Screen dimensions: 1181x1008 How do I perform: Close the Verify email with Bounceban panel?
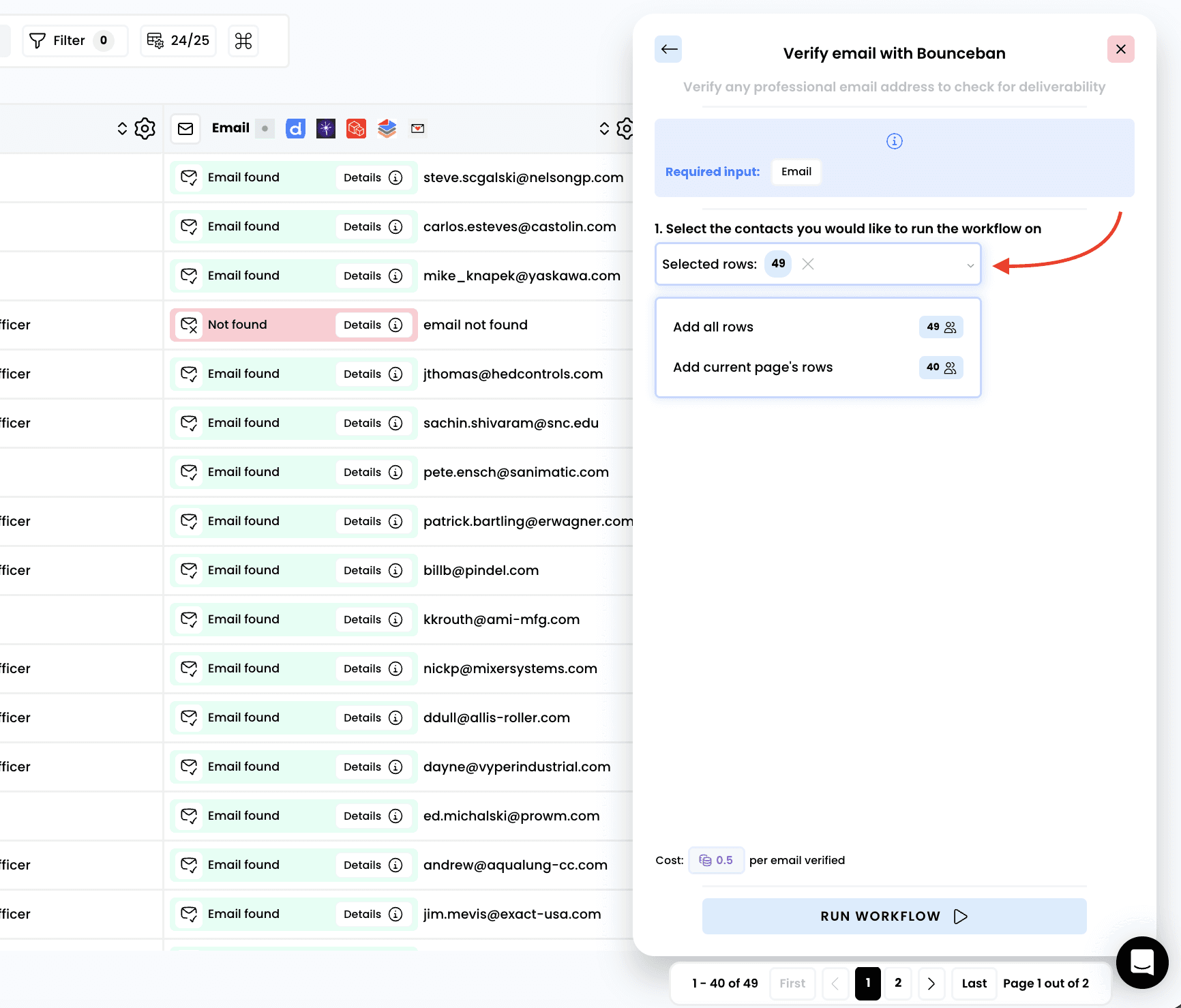point(1120,49)
